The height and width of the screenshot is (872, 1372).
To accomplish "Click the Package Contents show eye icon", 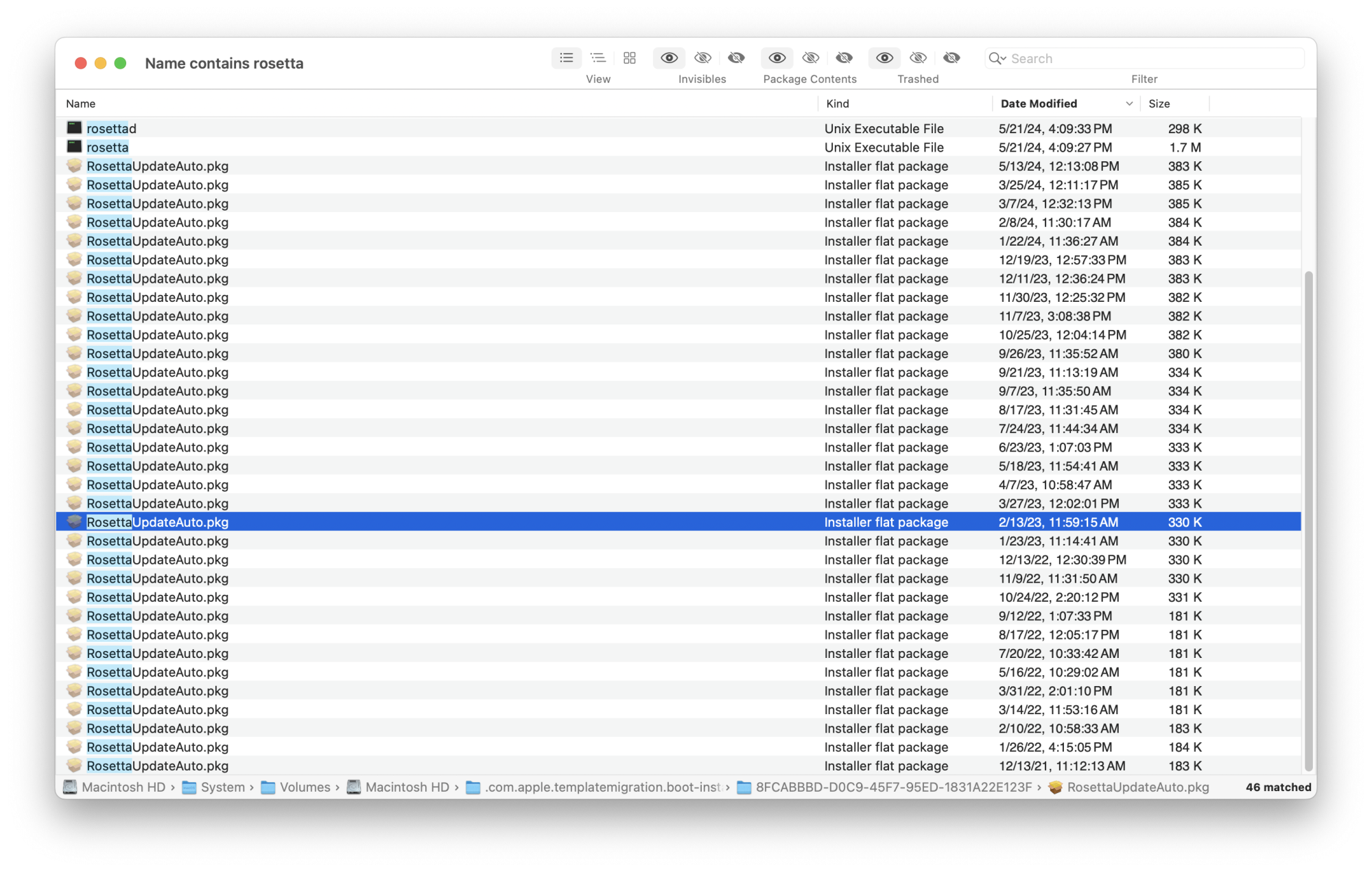I will point(777,58).
